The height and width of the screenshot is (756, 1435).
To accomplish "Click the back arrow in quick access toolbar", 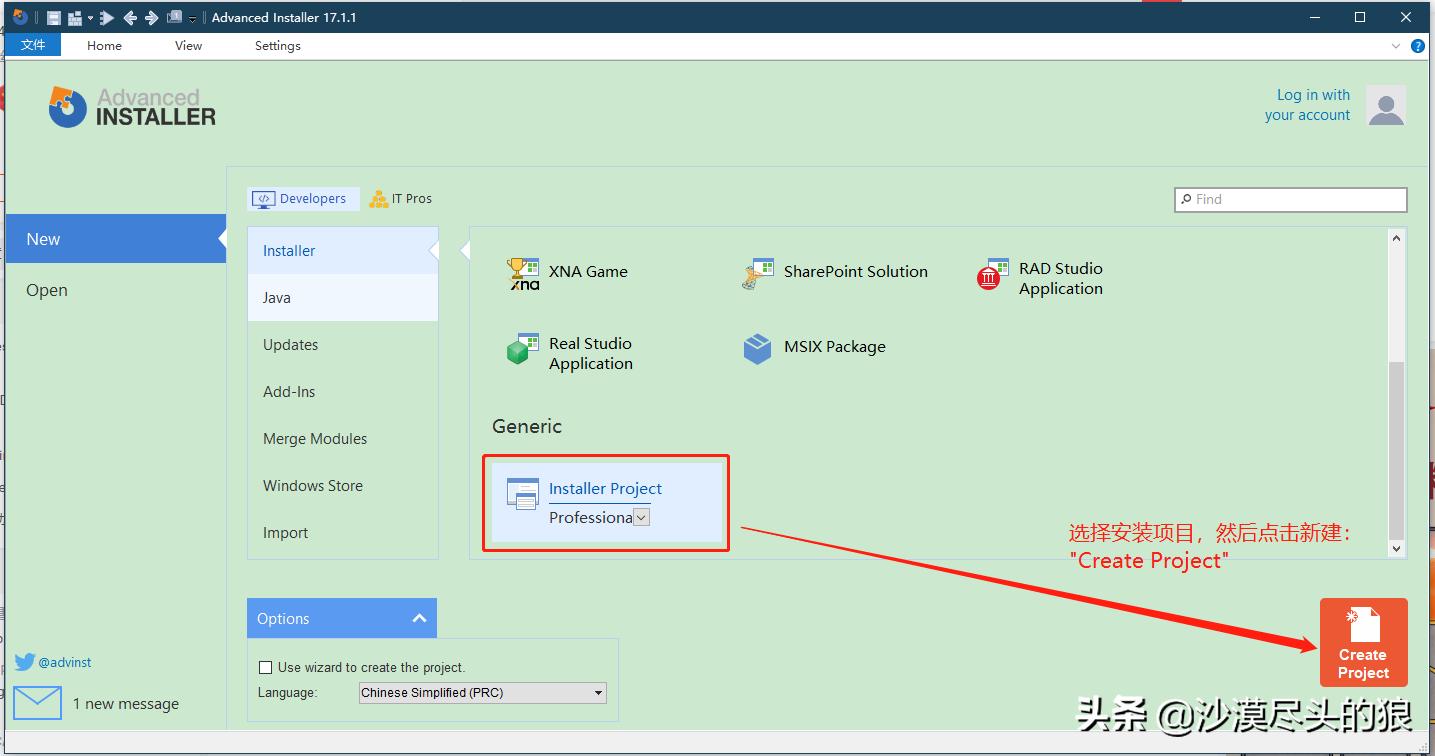I will tap(130, 18).
